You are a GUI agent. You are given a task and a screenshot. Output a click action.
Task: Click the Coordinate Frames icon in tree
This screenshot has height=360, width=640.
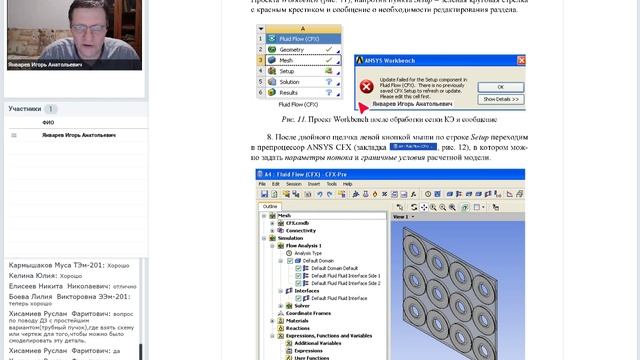tap(281, 313)
